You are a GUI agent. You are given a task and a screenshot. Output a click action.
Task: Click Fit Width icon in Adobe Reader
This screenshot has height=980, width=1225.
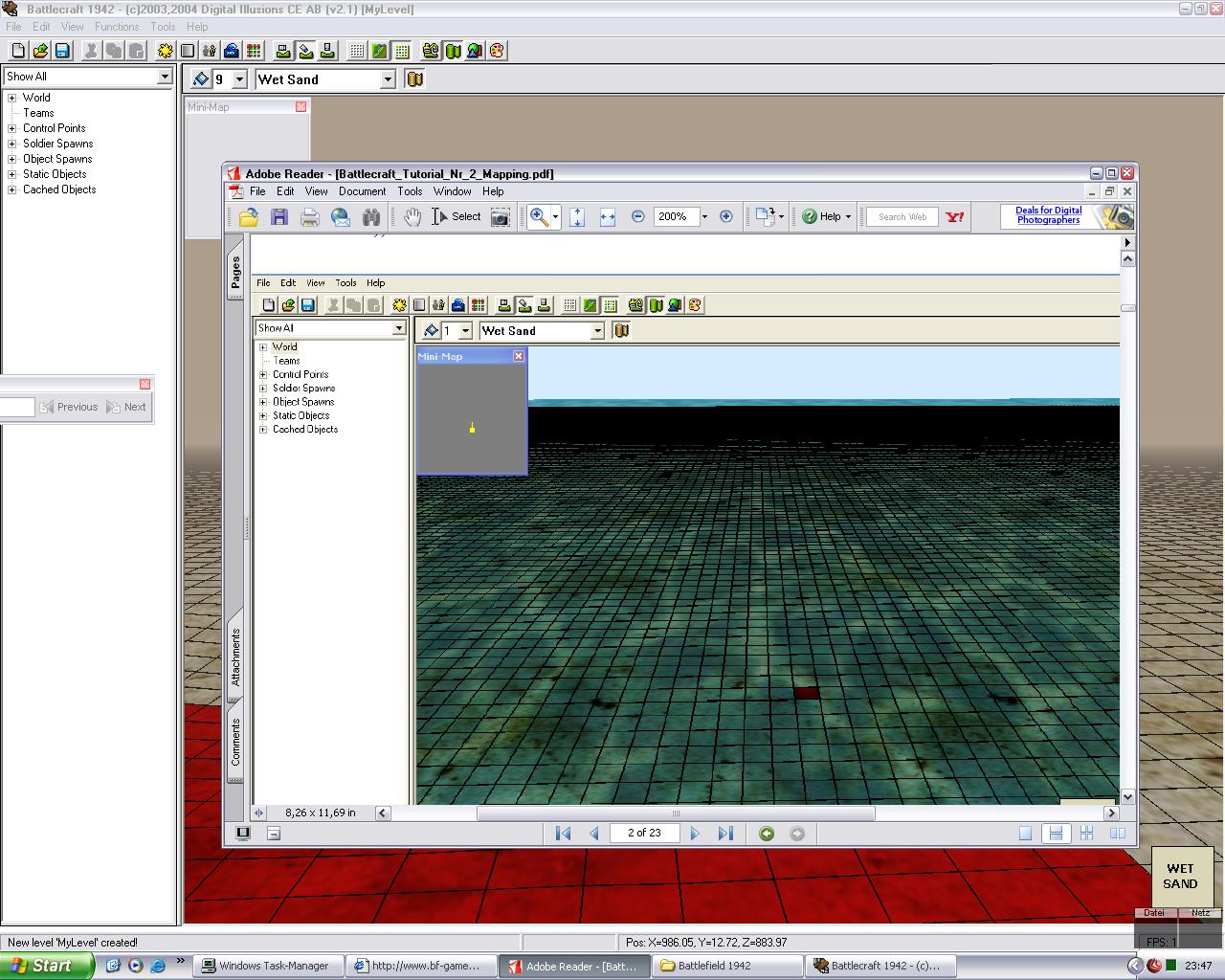(608, 217)
